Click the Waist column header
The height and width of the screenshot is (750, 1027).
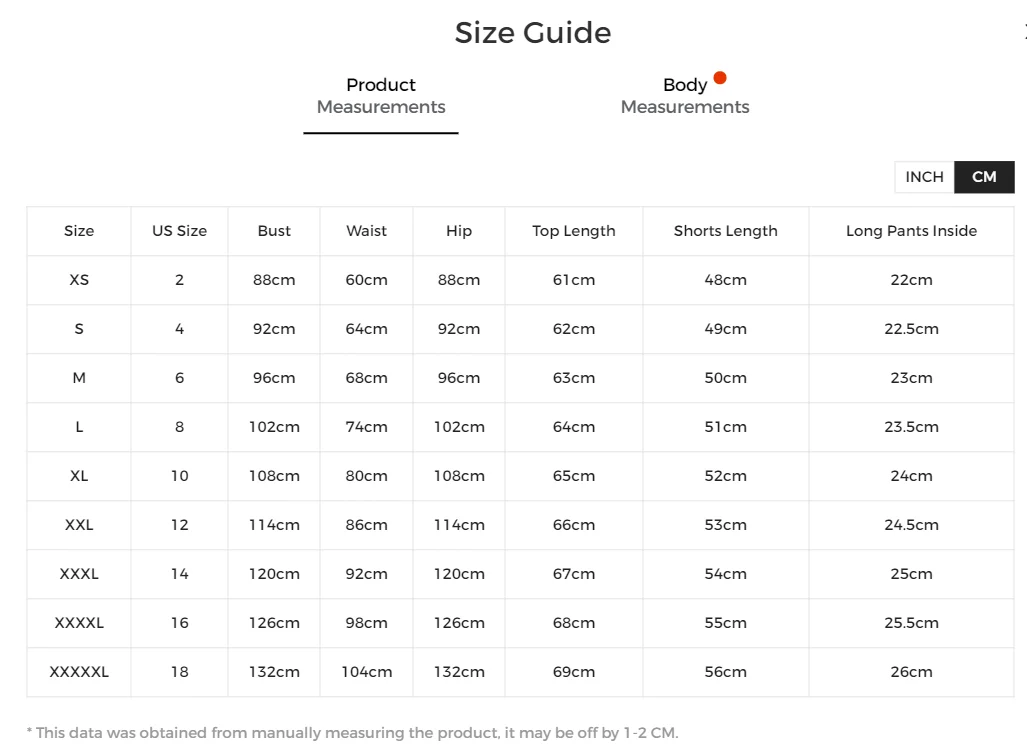[x=366, y=231]
